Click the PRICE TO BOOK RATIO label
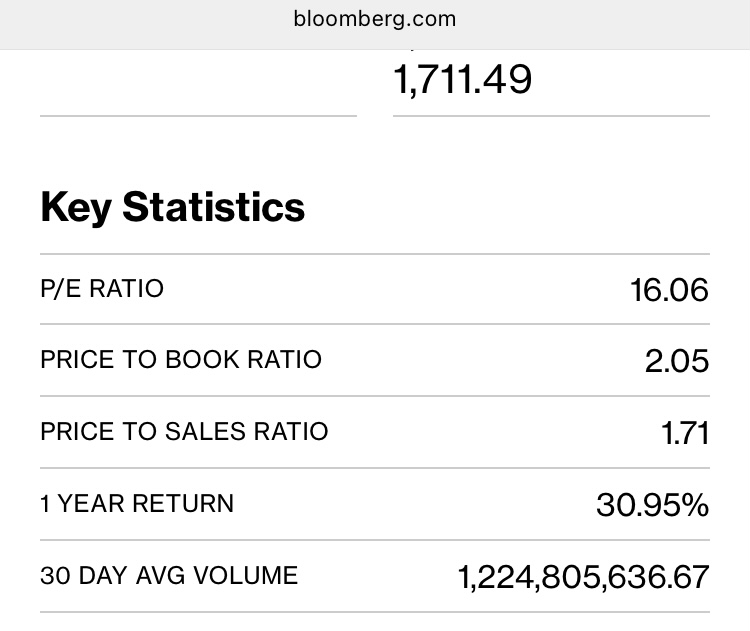The image size is (750, 631). [181, 360]
